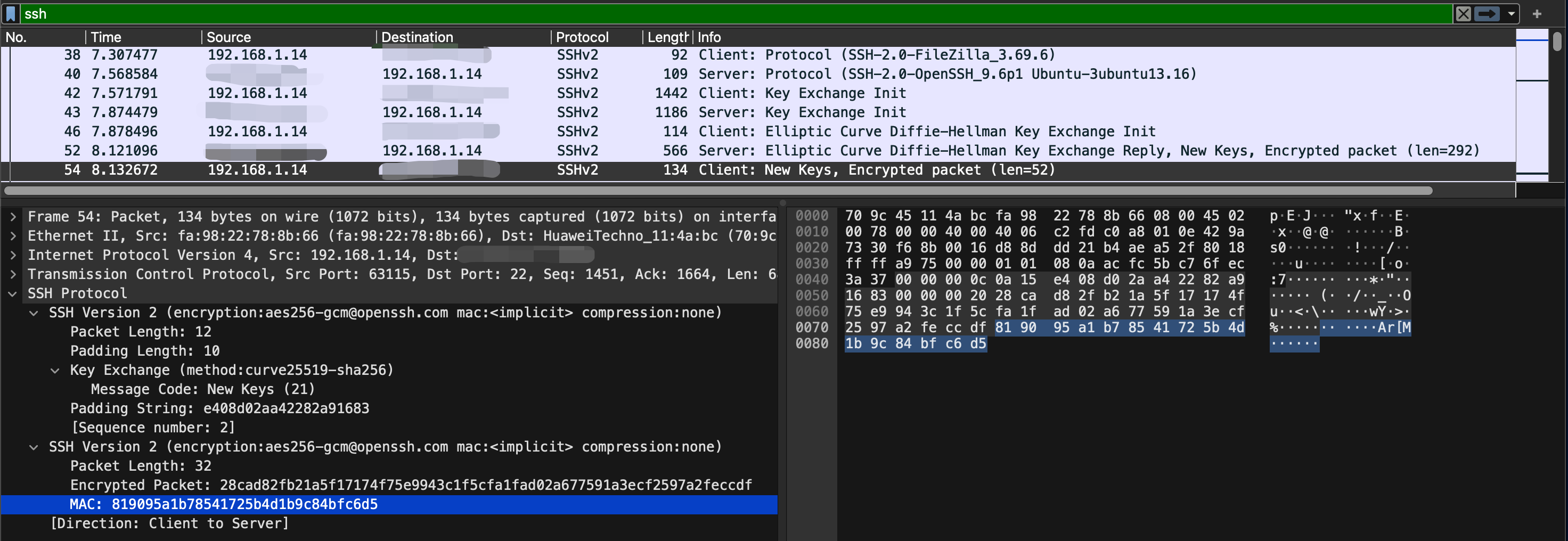
Task: Collapse the SSH Protocol tree node
Action: pos(13,293)
